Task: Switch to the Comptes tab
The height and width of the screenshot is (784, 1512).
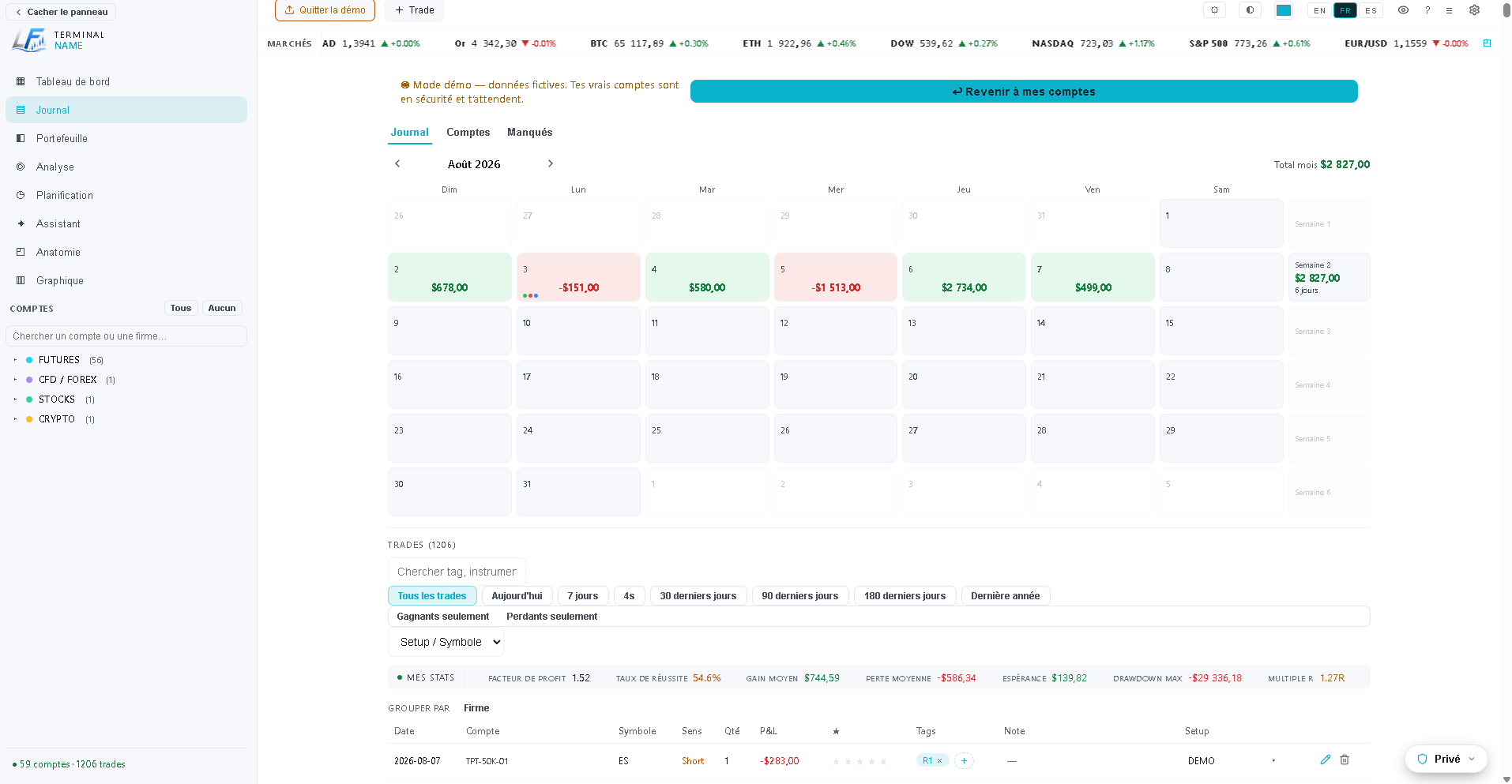Action: pyautogui.click(x=468, y=132)
